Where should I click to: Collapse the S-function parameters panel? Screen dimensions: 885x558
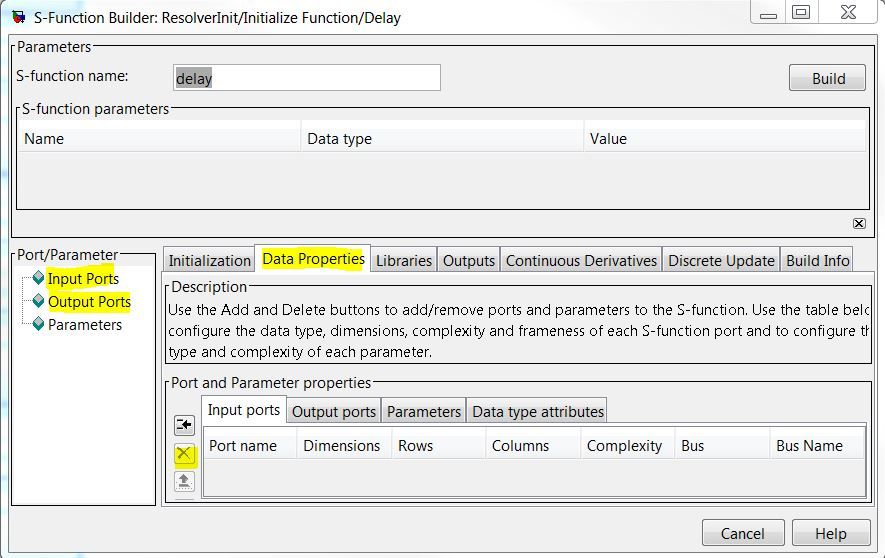pyautogui.click(x=858, y=223)
